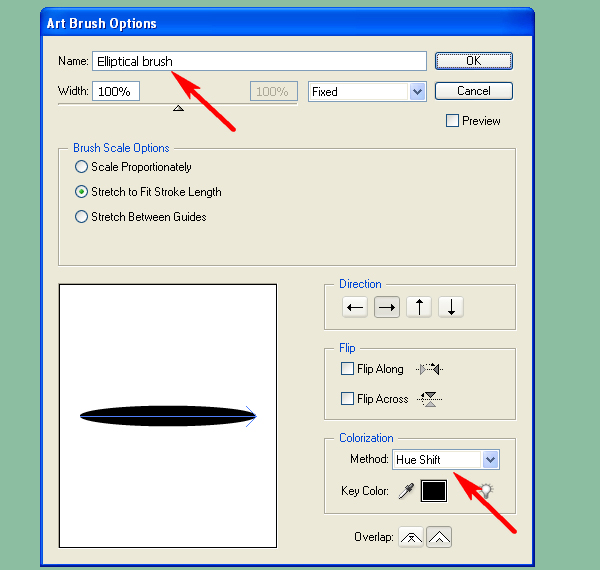
Task: Open colorization tips lightbulb
Action: click(485, 490)
